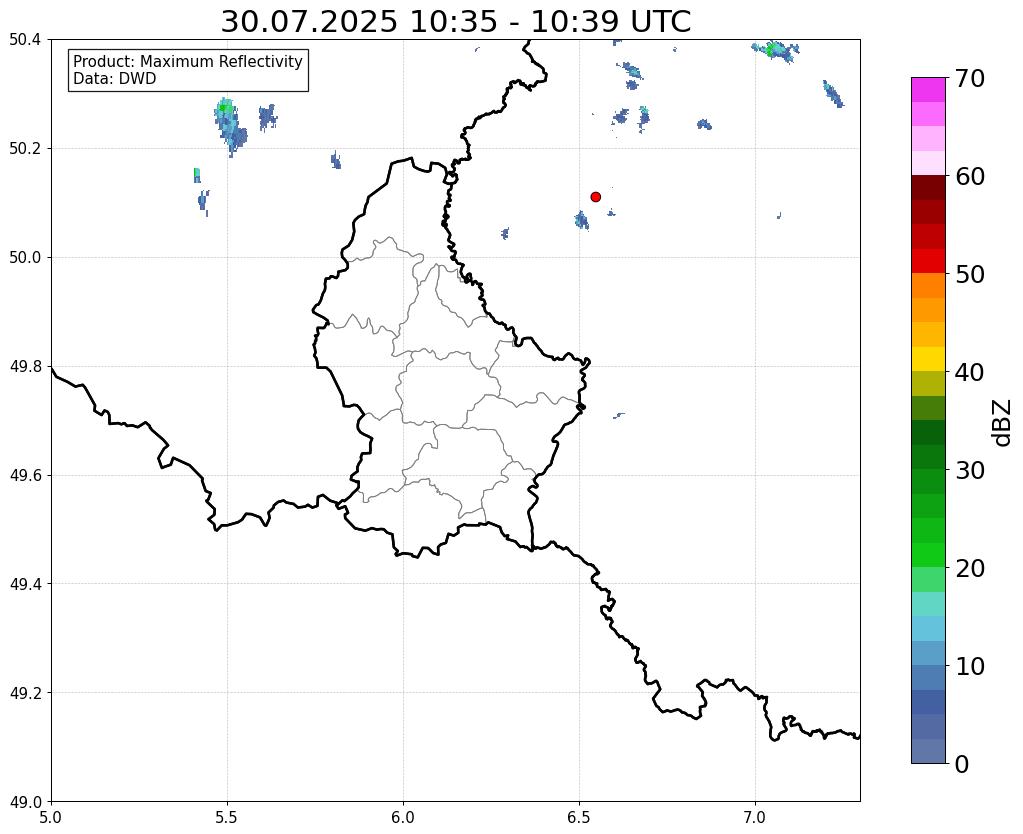Click the 'Product: Maximum Reflectivity' legend text
The height and width of the screenshot is (834, 1023).
point(188,61)
